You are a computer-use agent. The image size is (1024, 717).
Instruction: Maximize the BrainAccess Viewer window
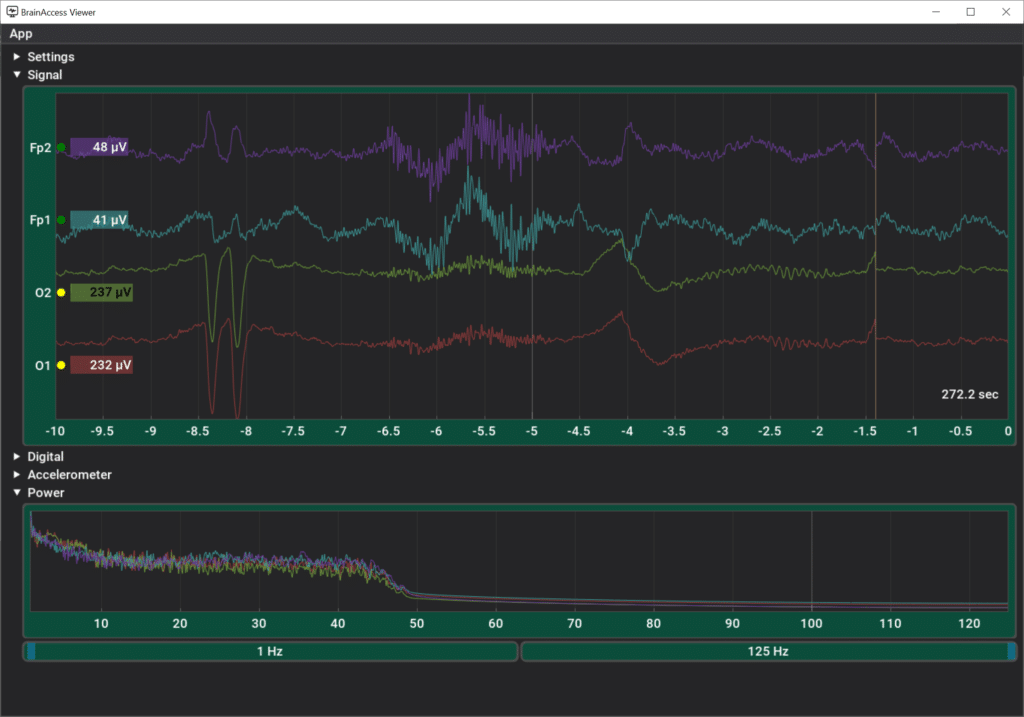tap(970, 12)
